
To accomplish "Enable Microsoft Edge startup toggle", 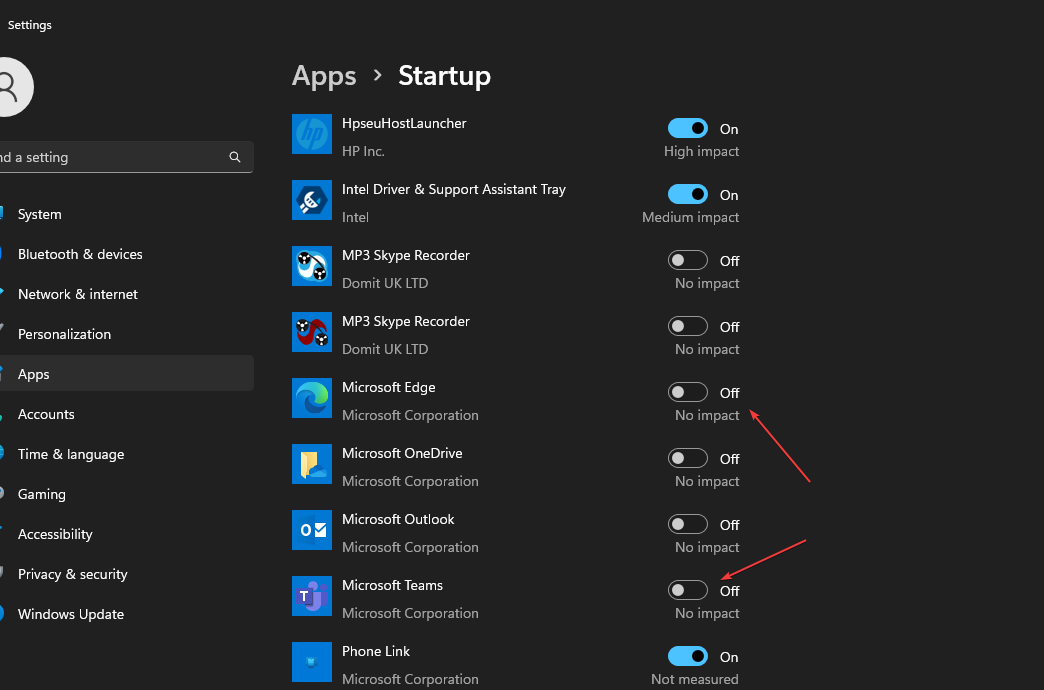I will click(x=688, y=392).
